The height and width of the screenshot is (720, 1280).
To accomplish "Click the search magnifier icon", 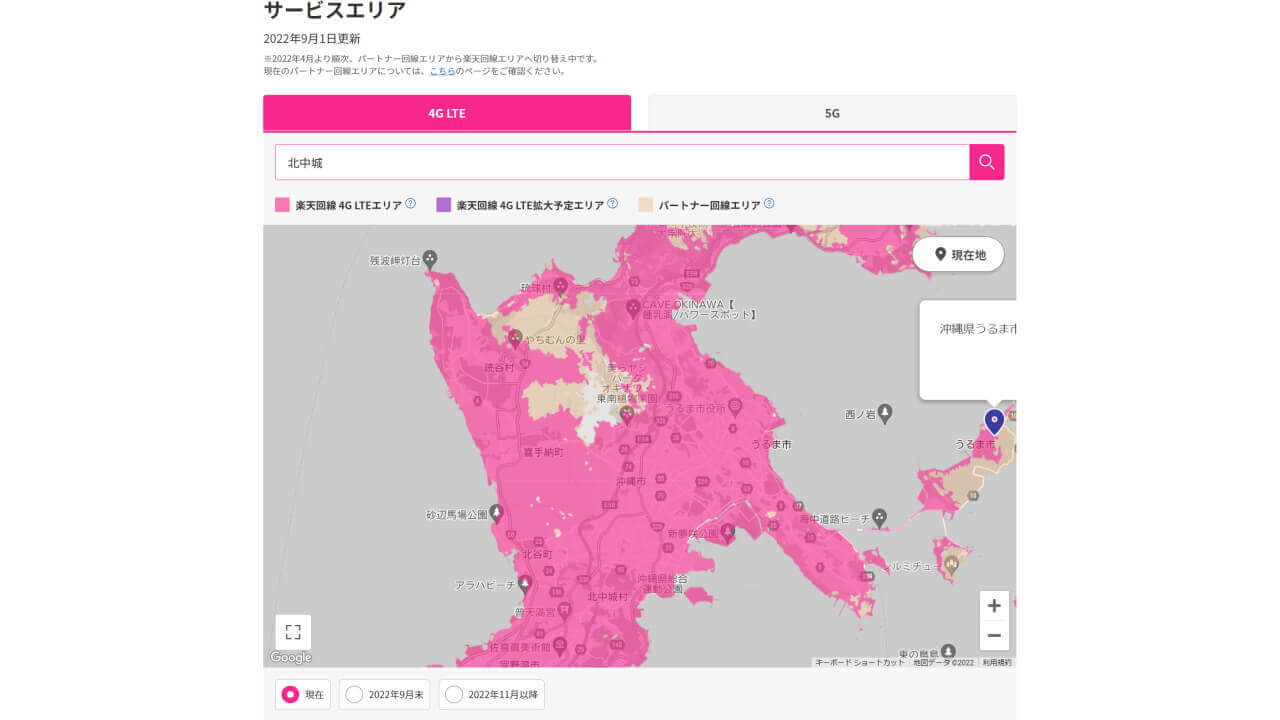I will point(986,161).
